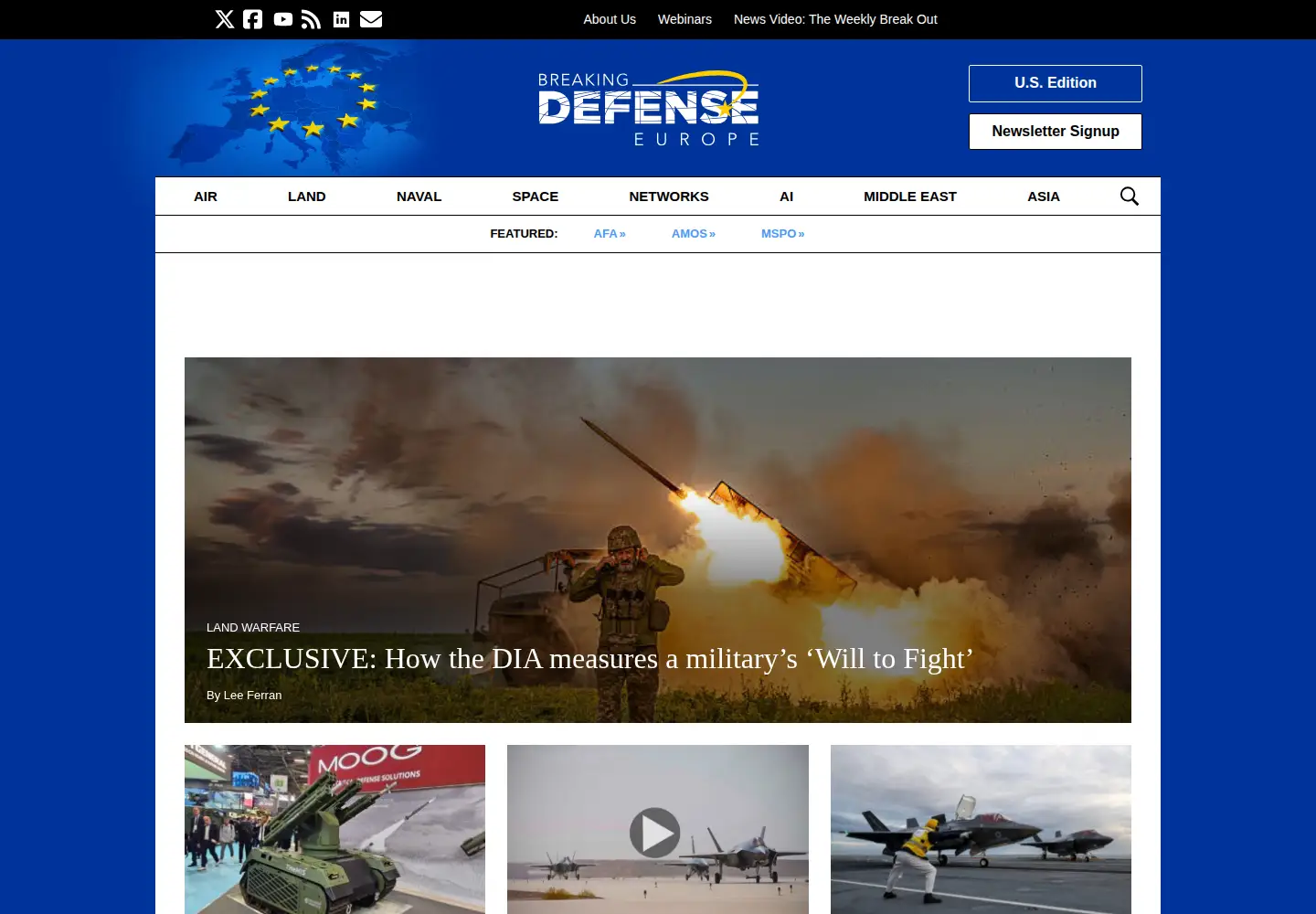Open the search magnifier icon
The width and height of the screenshot is (1316, 914).
point(1130,197)
